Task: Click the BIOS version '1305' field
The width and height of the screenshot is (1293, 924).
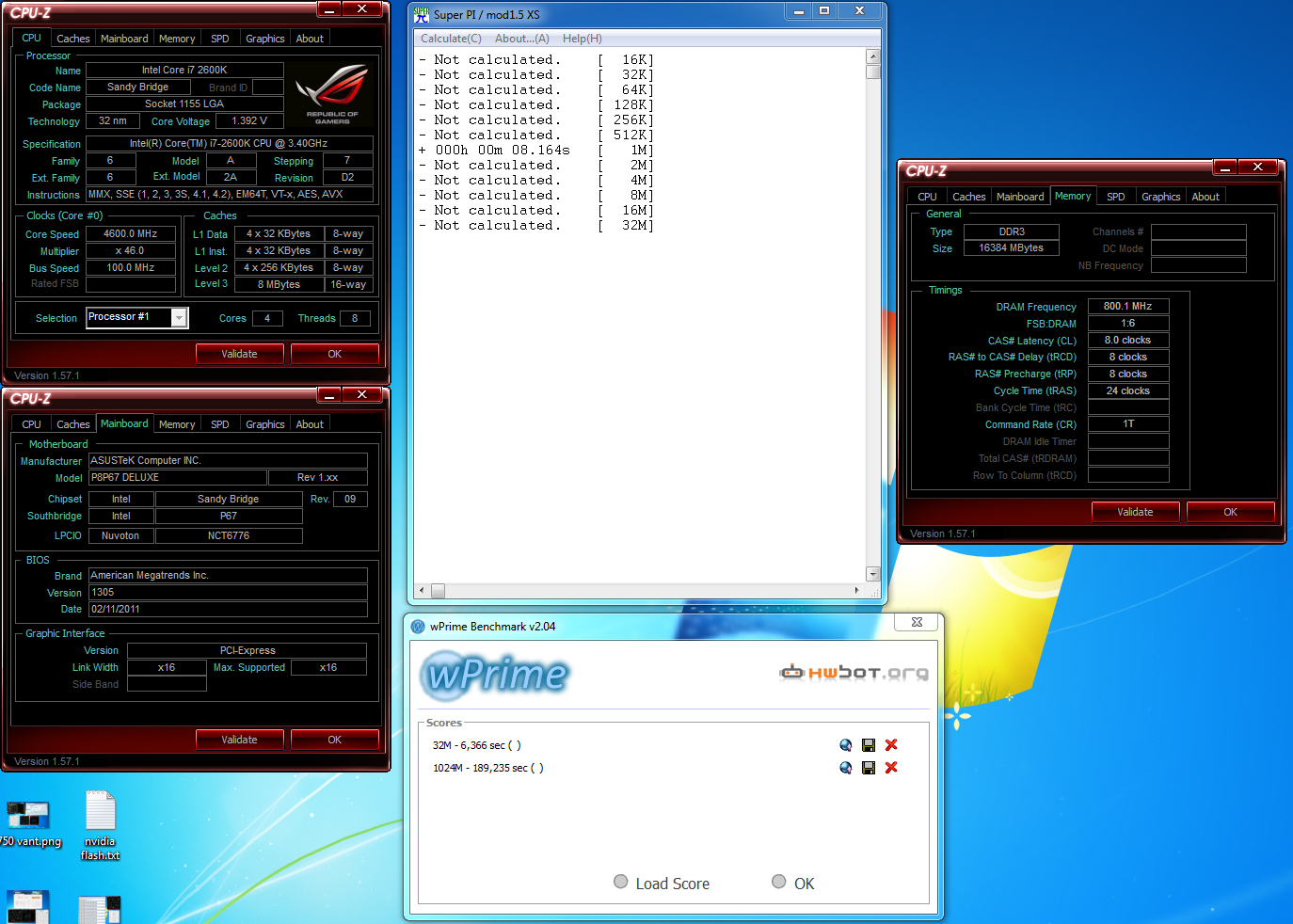Action: (x=228, y=592)
